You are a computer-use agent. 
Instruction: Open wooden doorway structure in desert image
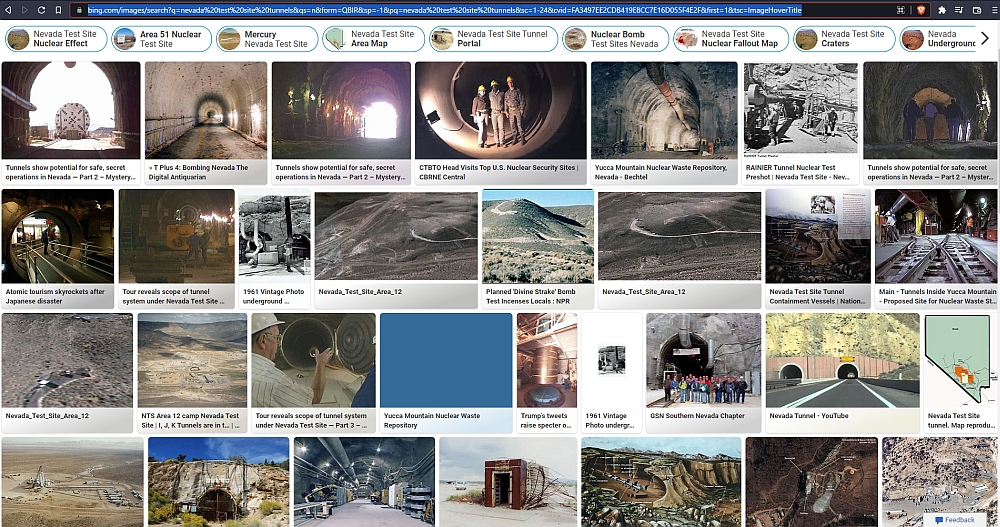[508, 482]
